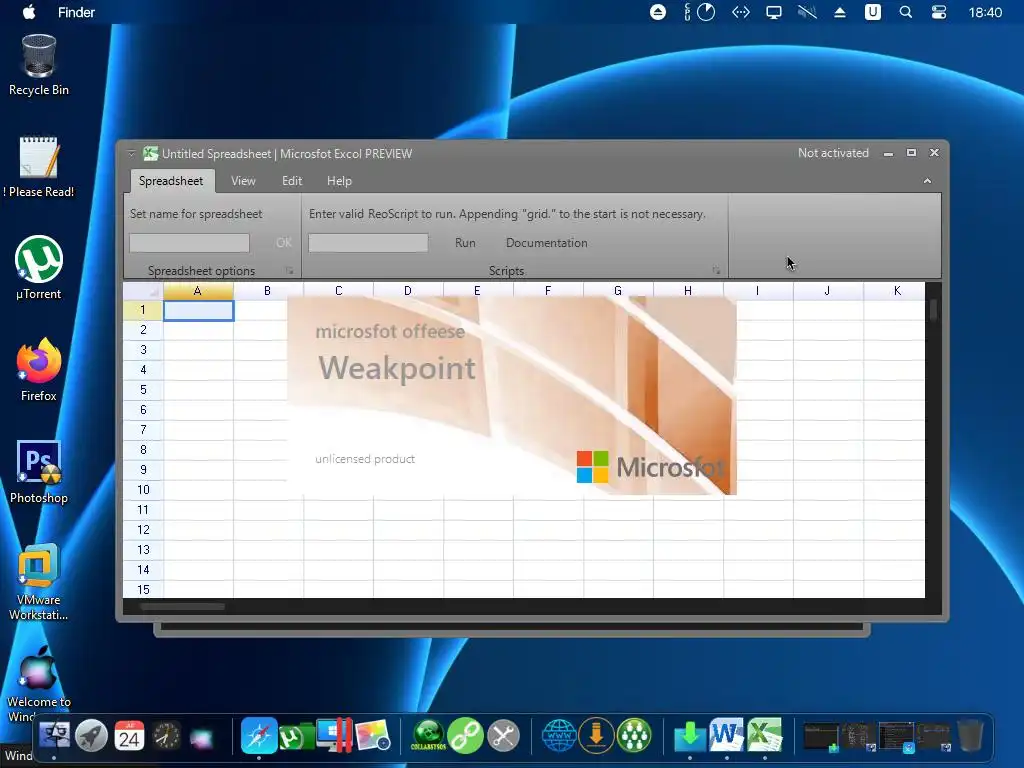Click the network arrows icon in menu bar
1024x768 pixels.
click(x=741, y=12)
